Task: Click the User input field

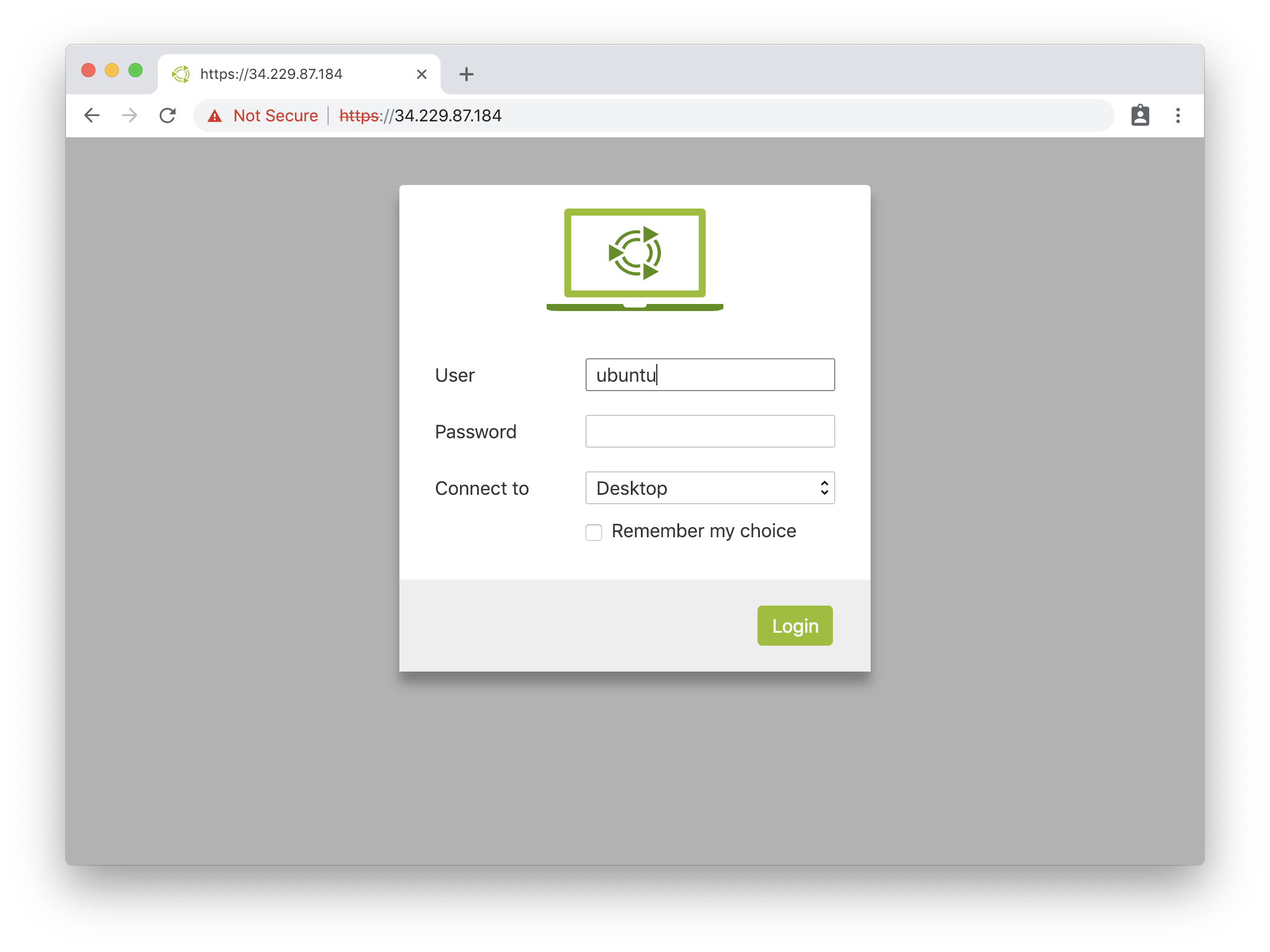Action: click(x=710, y=375)
